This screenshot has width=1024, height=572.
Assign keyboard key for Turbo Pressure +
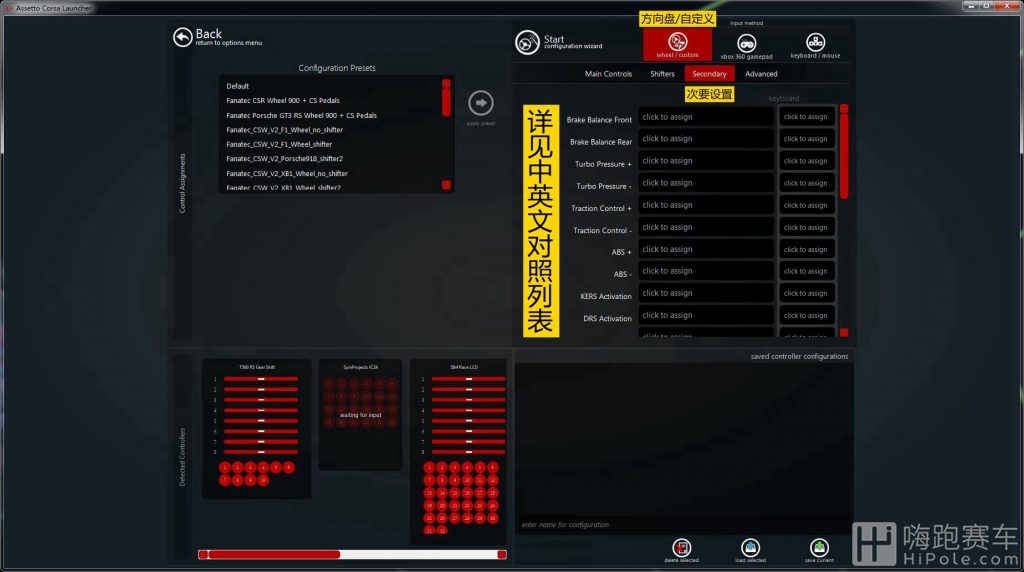(806, 161)
